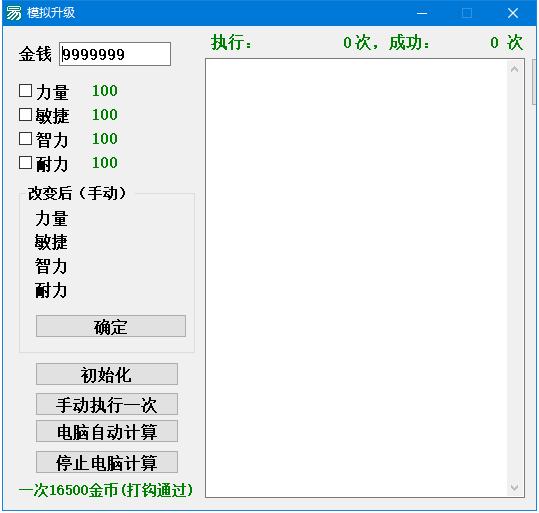The height and width of the screenshot is (513, 539).
Task: Minimize the 模拟升级 window
Action: 422,13
